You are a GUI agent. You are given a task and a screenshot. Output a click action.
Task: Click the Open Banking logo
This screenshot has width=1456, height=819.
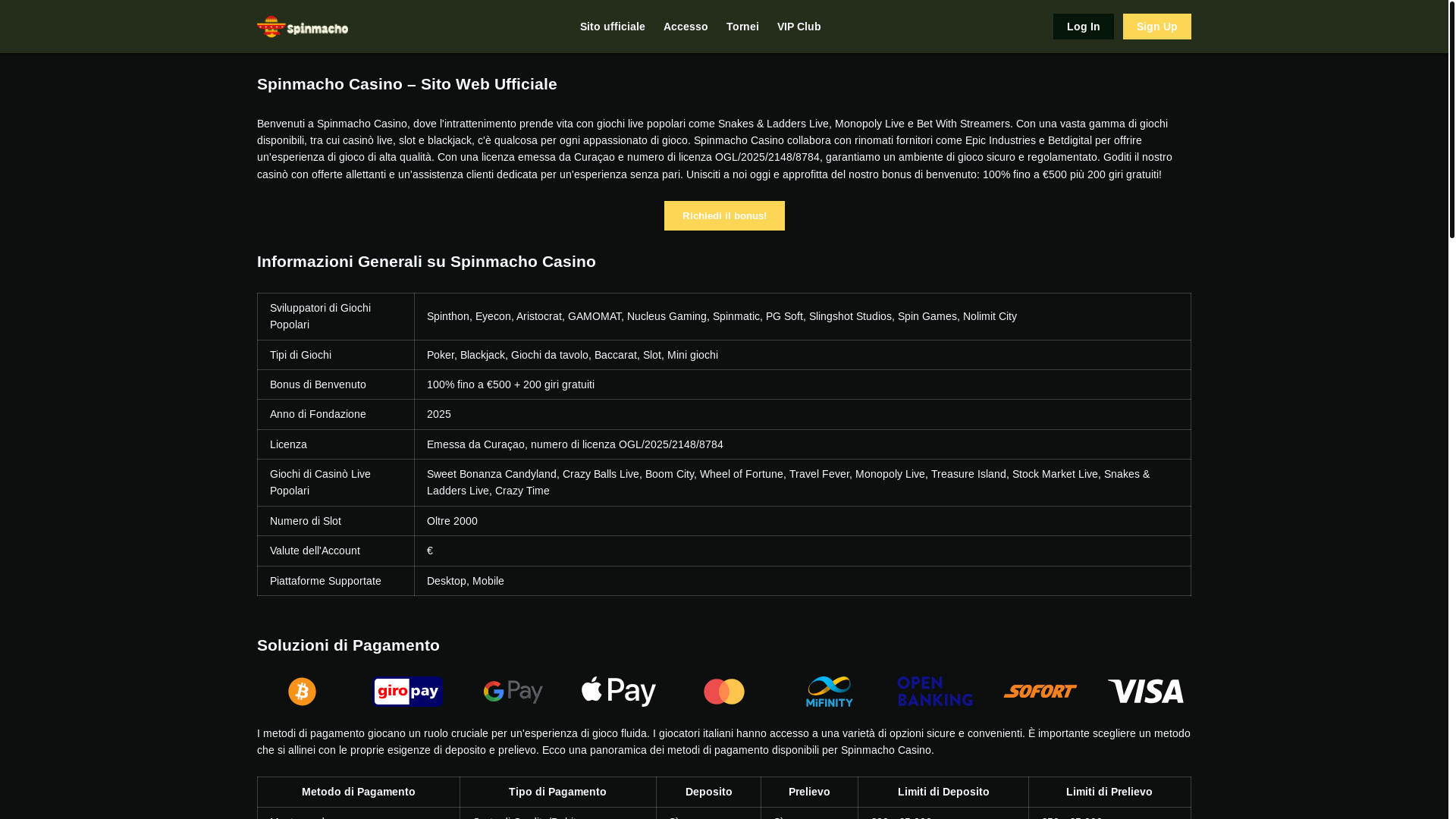click(x=935, y=692)
